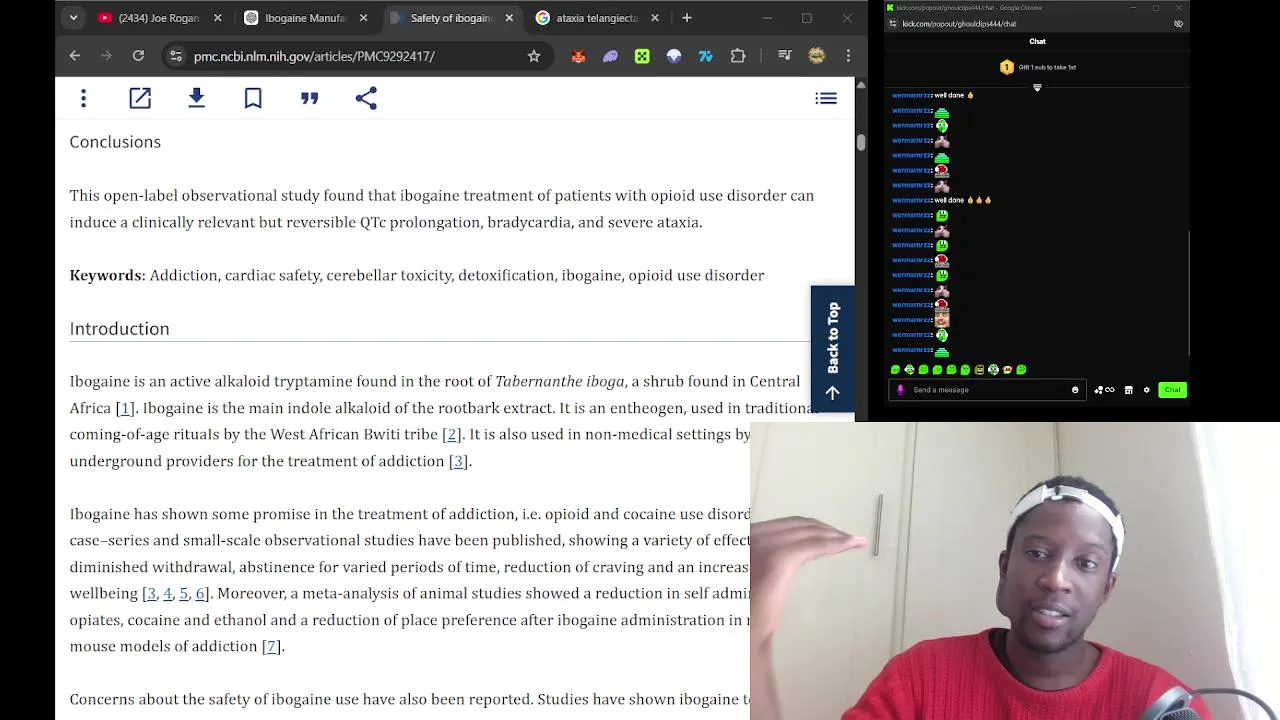The image size is (1280, 720).
Task: Open the Chrome profile avatar
Action: click(817, 56)
